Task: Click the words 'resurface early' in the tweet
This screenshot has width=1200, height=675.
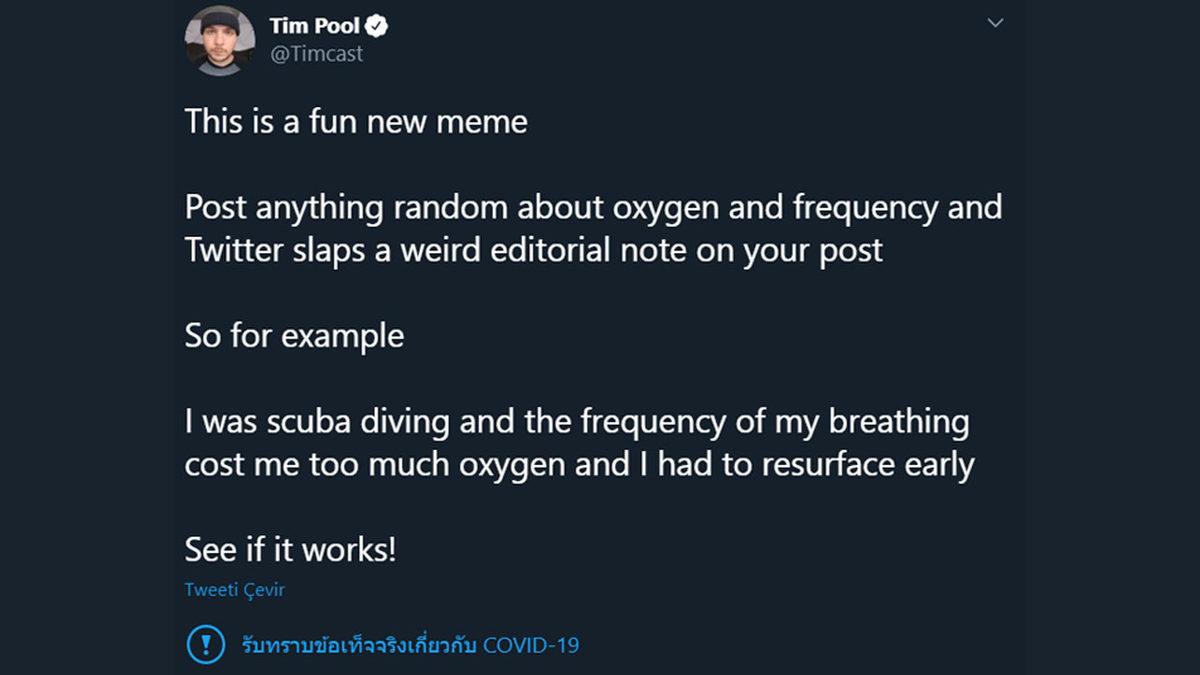Action: [x=870, y=464]
